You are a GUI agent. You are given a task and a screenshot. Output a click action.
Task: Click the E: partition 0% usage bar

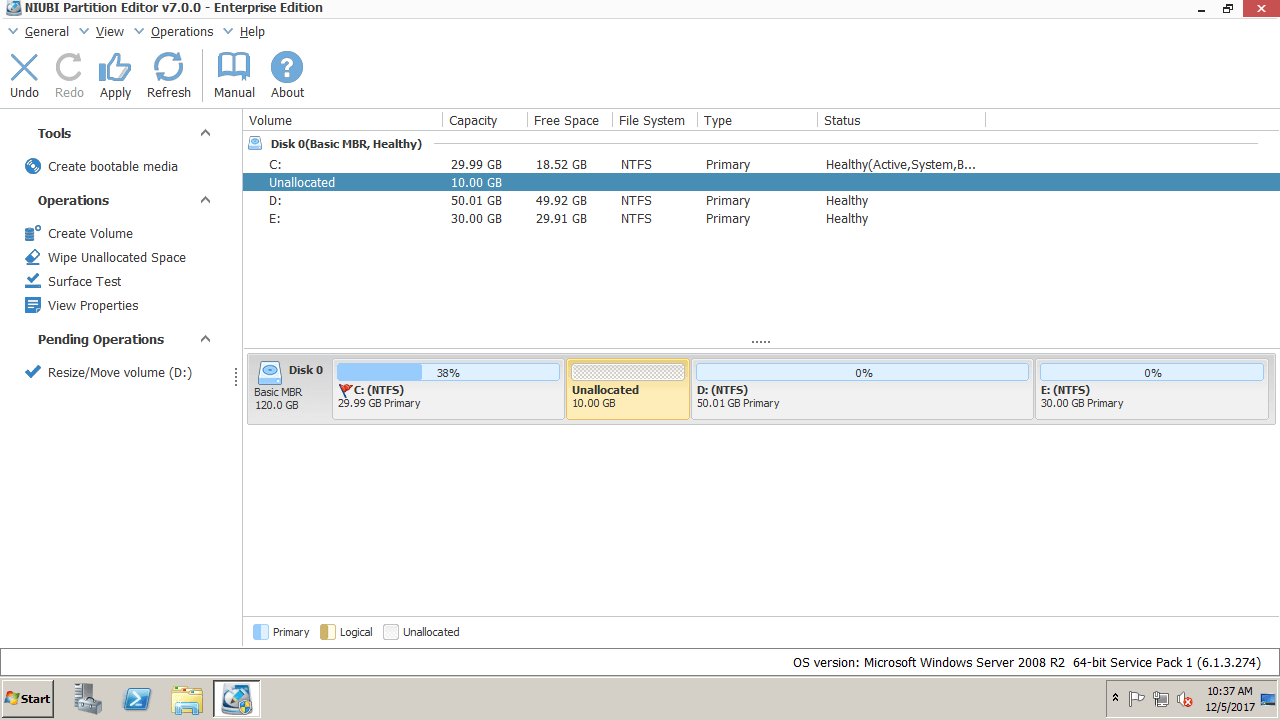1152,372
